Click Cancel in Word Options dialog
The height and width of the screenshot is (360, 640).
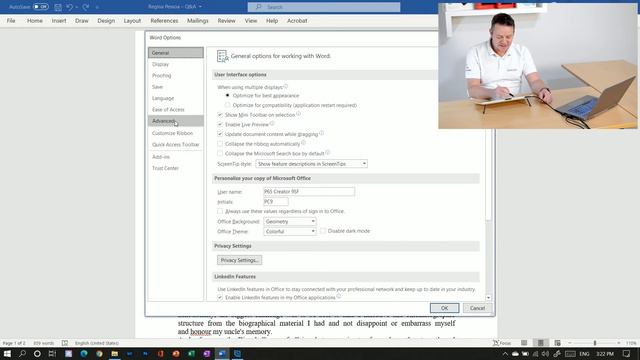click(x=477, y=308)
